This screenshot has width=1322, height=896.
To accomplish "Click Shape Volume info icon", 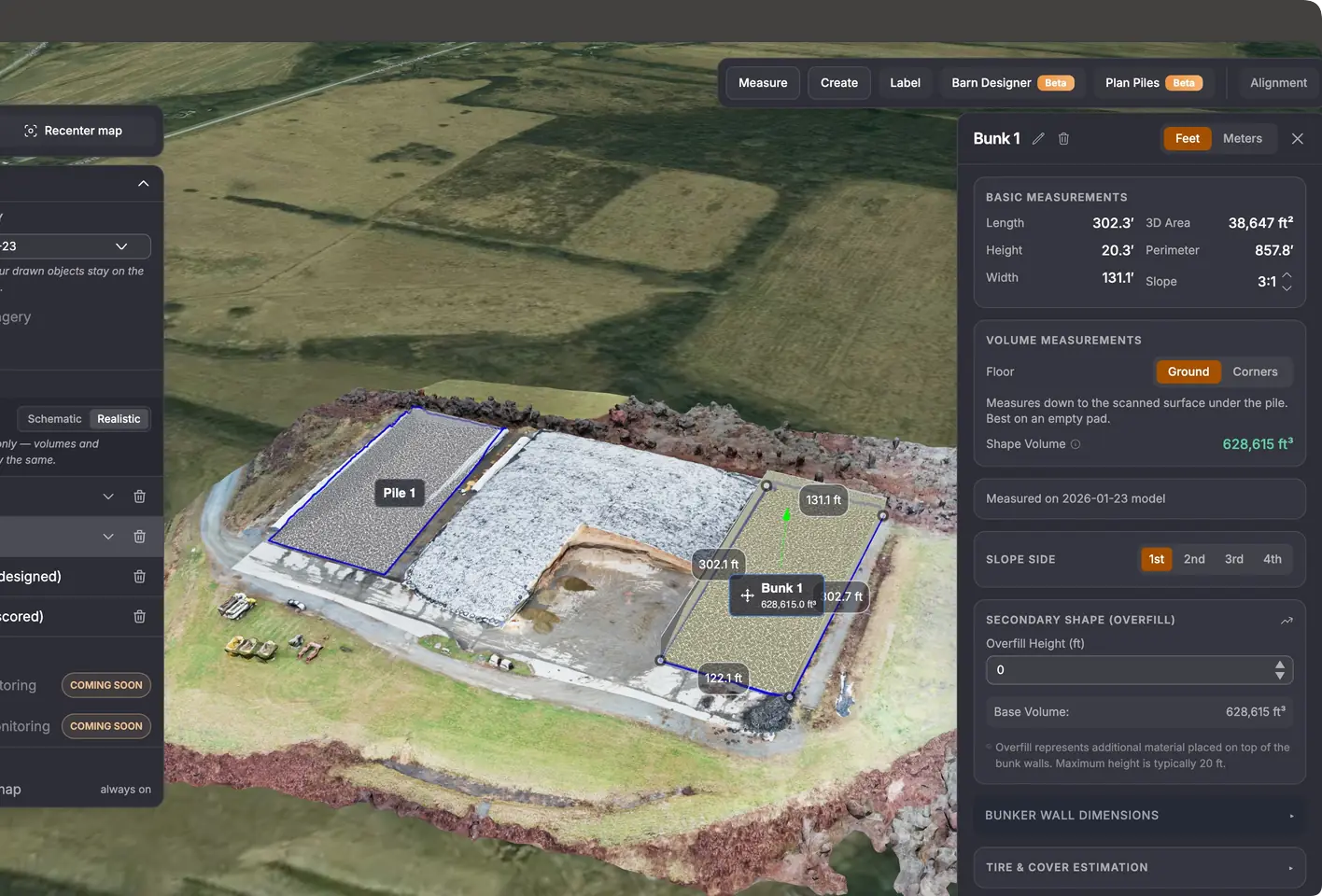I will (1076, 444).
